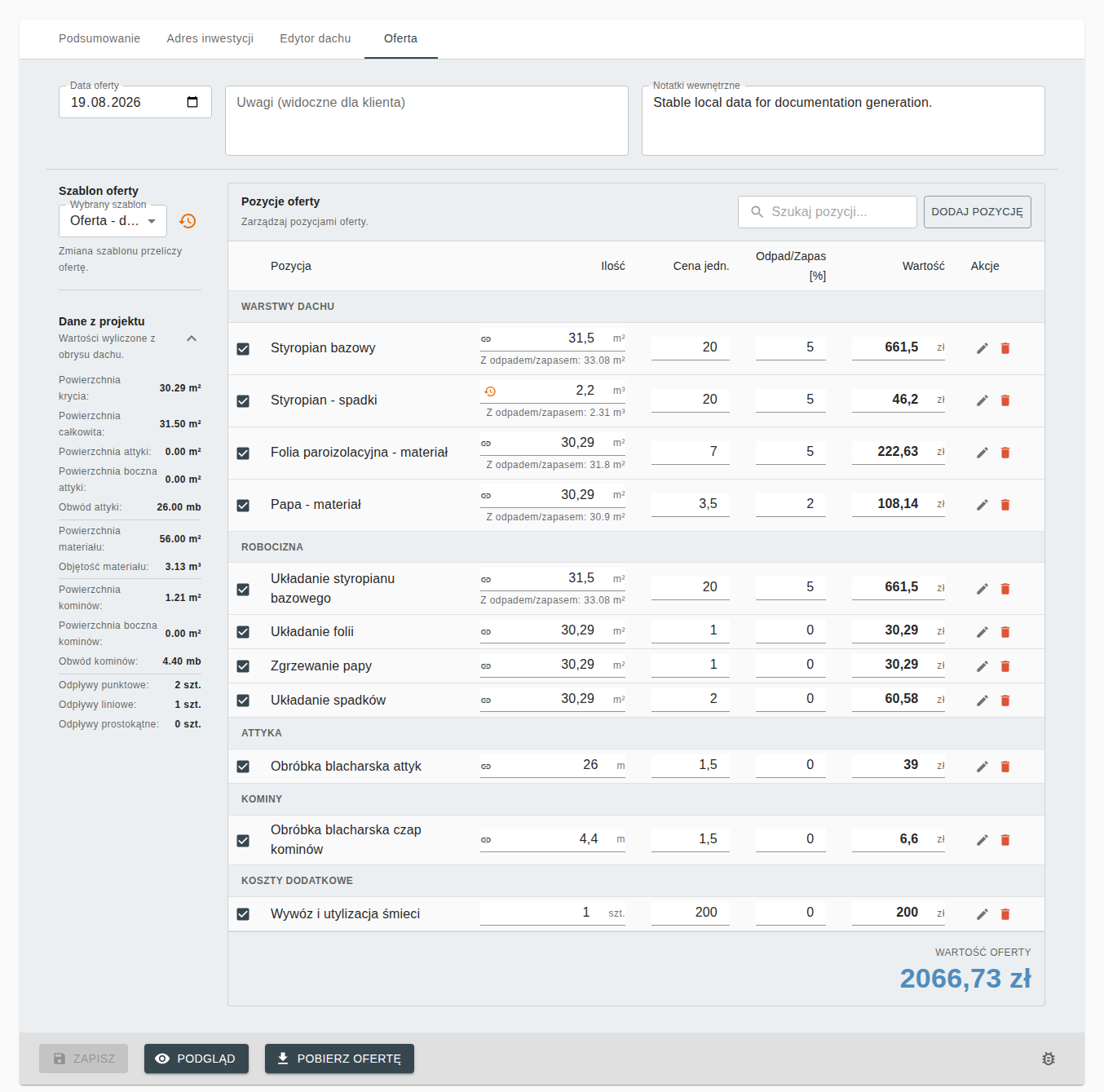This screenshot has width=1104, height=1092.
Task: Click the Cena jedn. field of Papa - materiał
Action: click(x=691, y=504)
